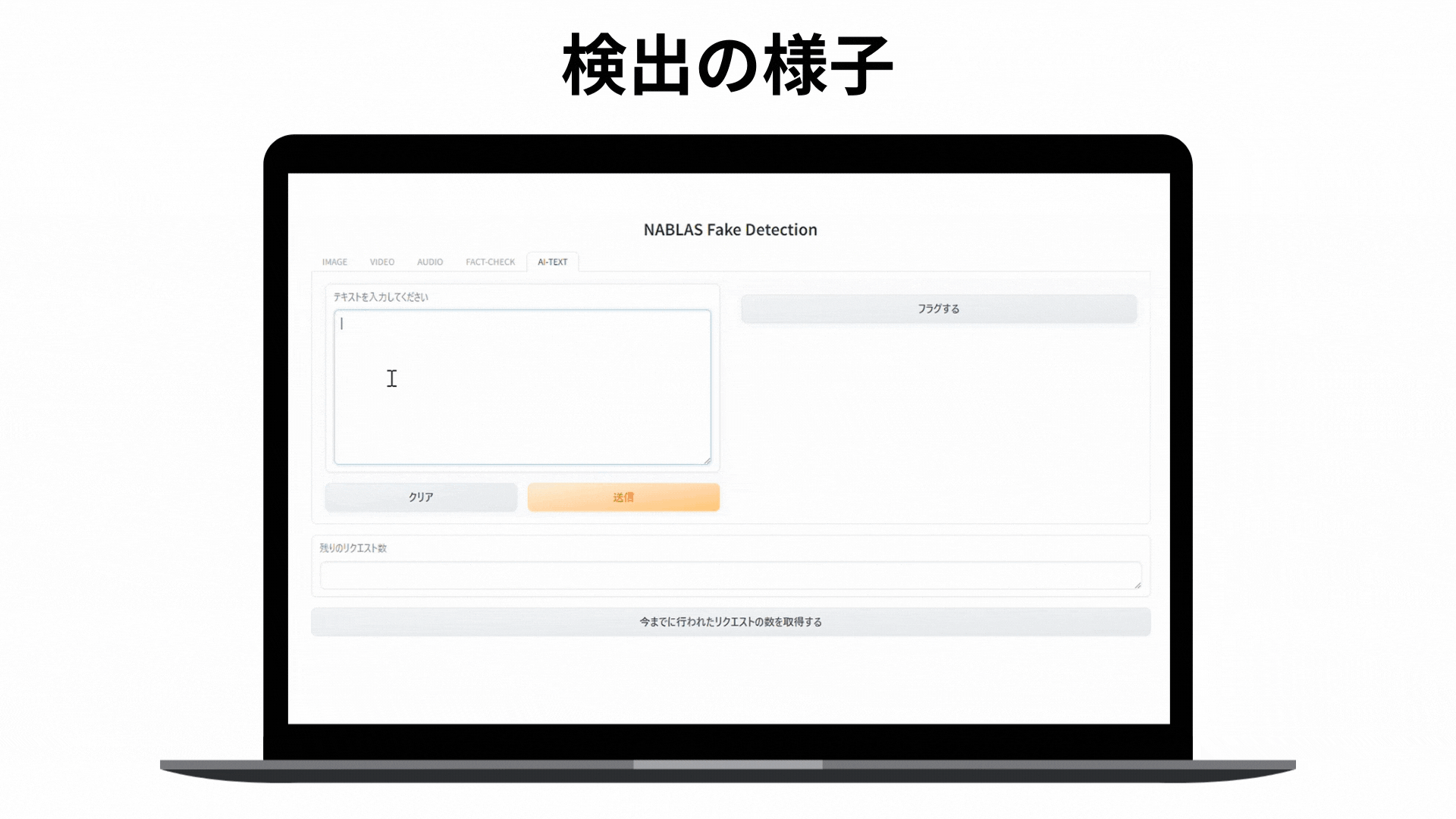Select the AI-TEXT tab
The image size is (1456, 819).
click(553, 262)
